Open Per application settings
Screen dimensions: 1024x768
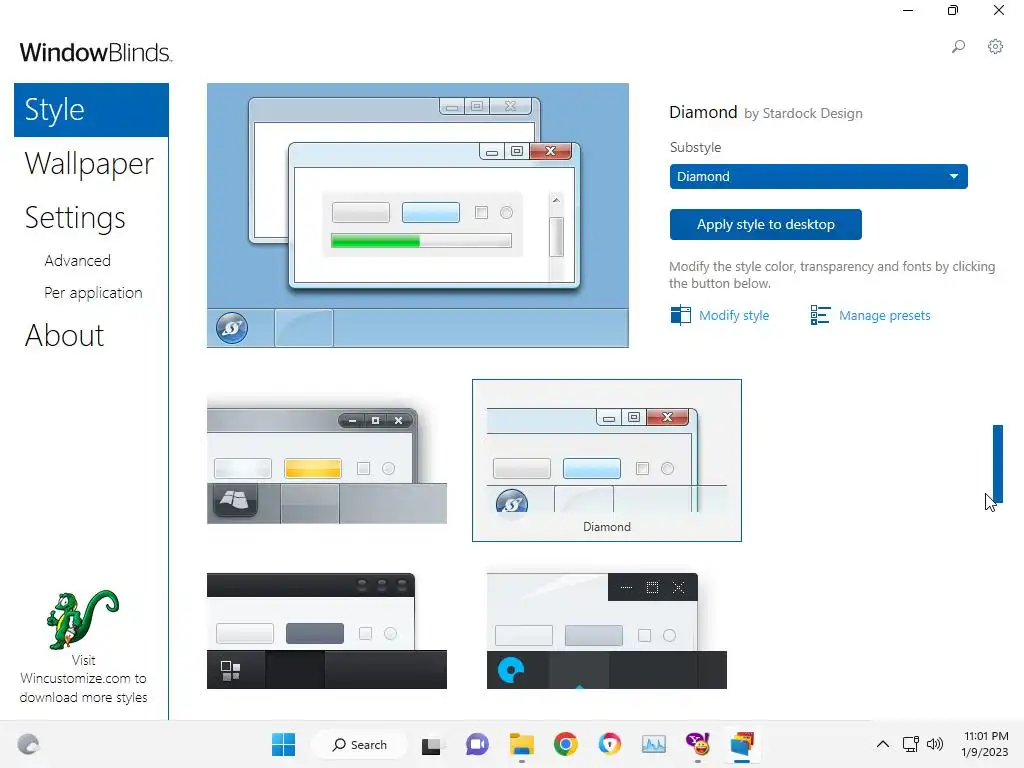pyautogui.click(x=93, y=293)
